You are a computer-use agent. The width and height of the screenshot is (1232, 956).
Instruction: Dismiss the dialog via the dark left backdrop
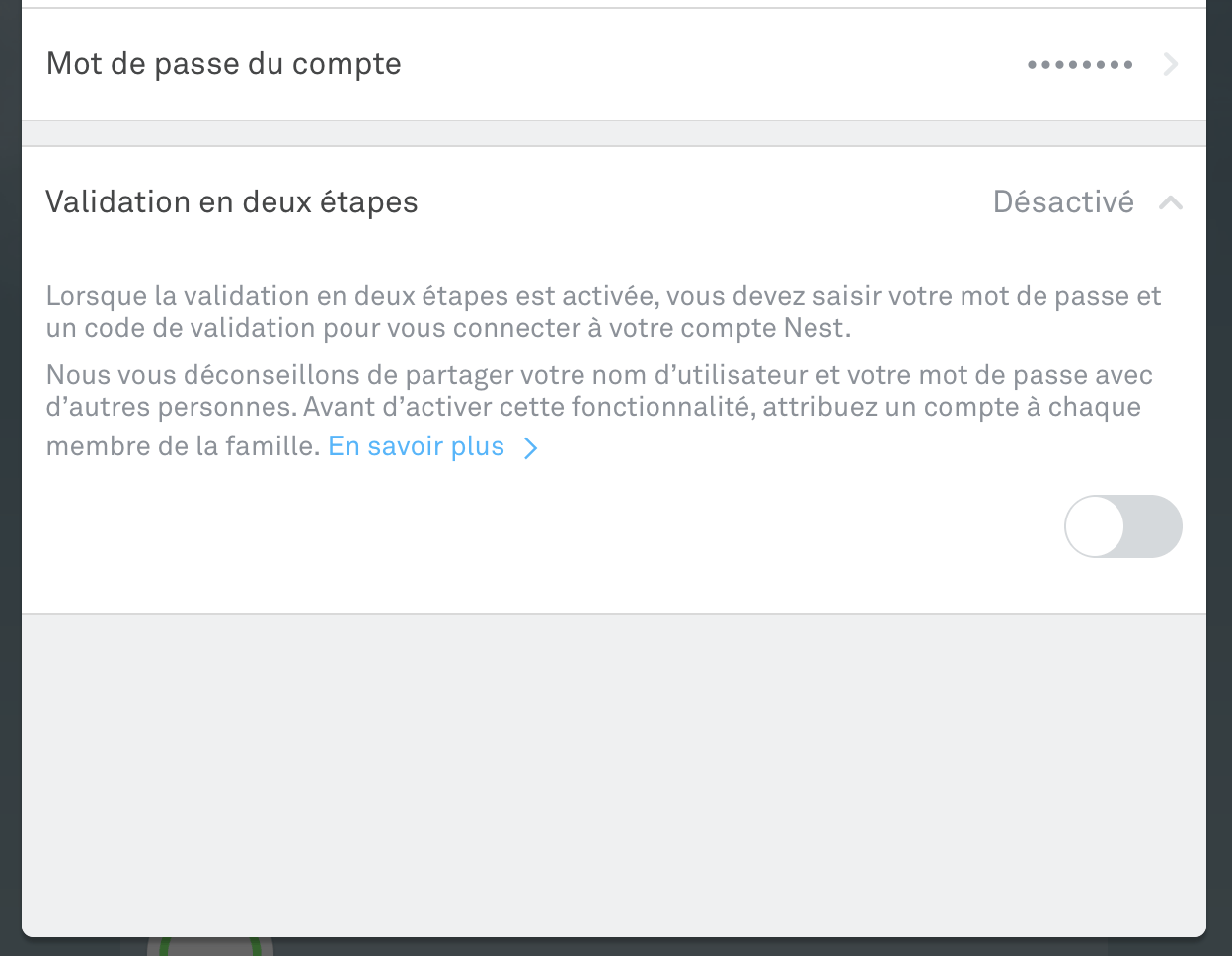point(10,478)
